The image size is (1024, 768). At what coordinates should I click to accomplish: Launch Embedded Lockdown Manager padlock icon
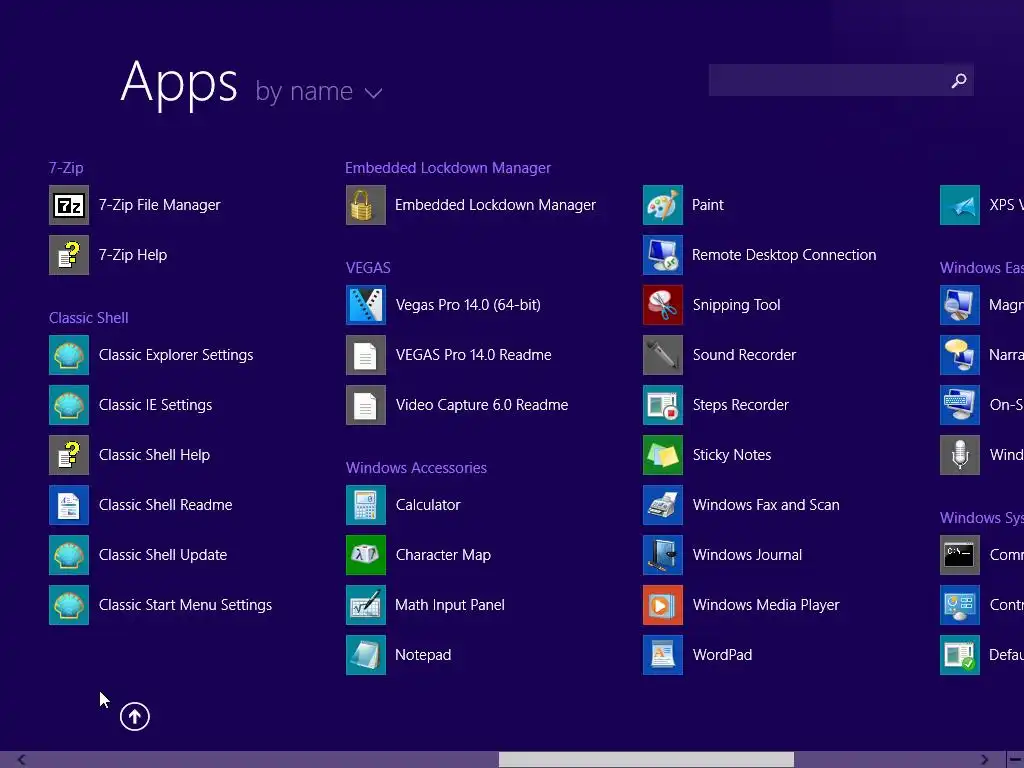(x=366, y=205)
